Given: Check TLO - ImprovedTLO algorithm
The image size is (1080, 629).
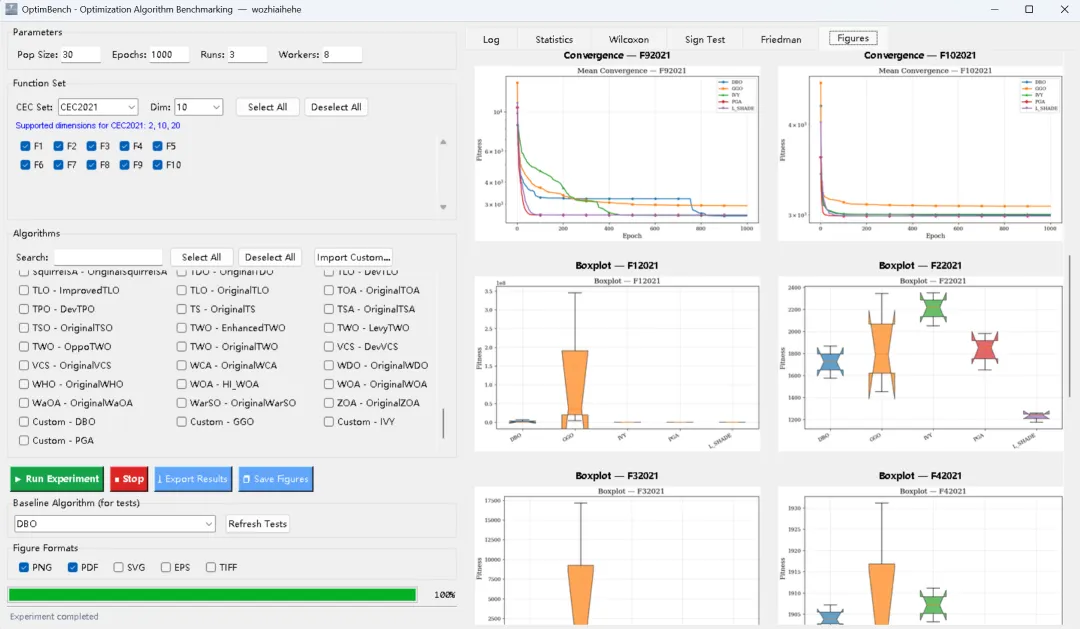Looking at the screenshot, I should [x=24, y=290].
